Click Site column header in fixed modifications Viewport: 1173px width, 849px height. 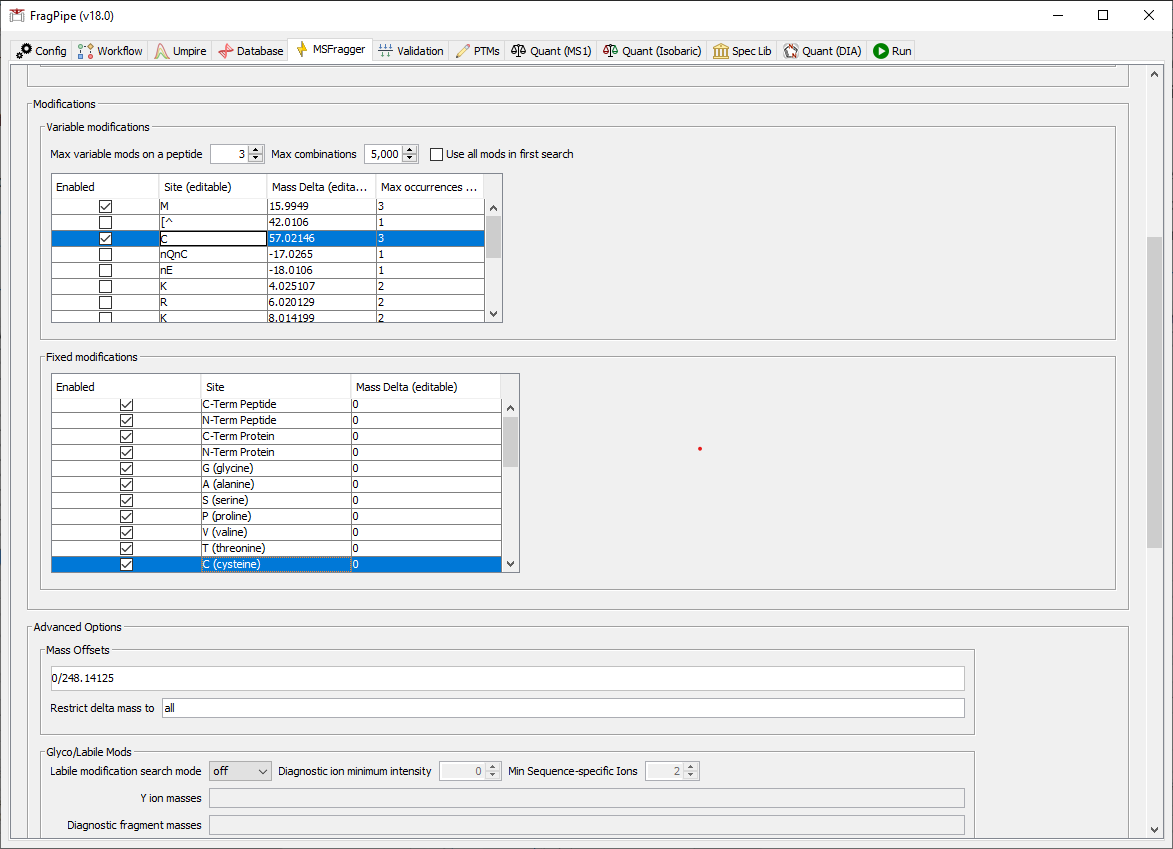click(276, 387)
